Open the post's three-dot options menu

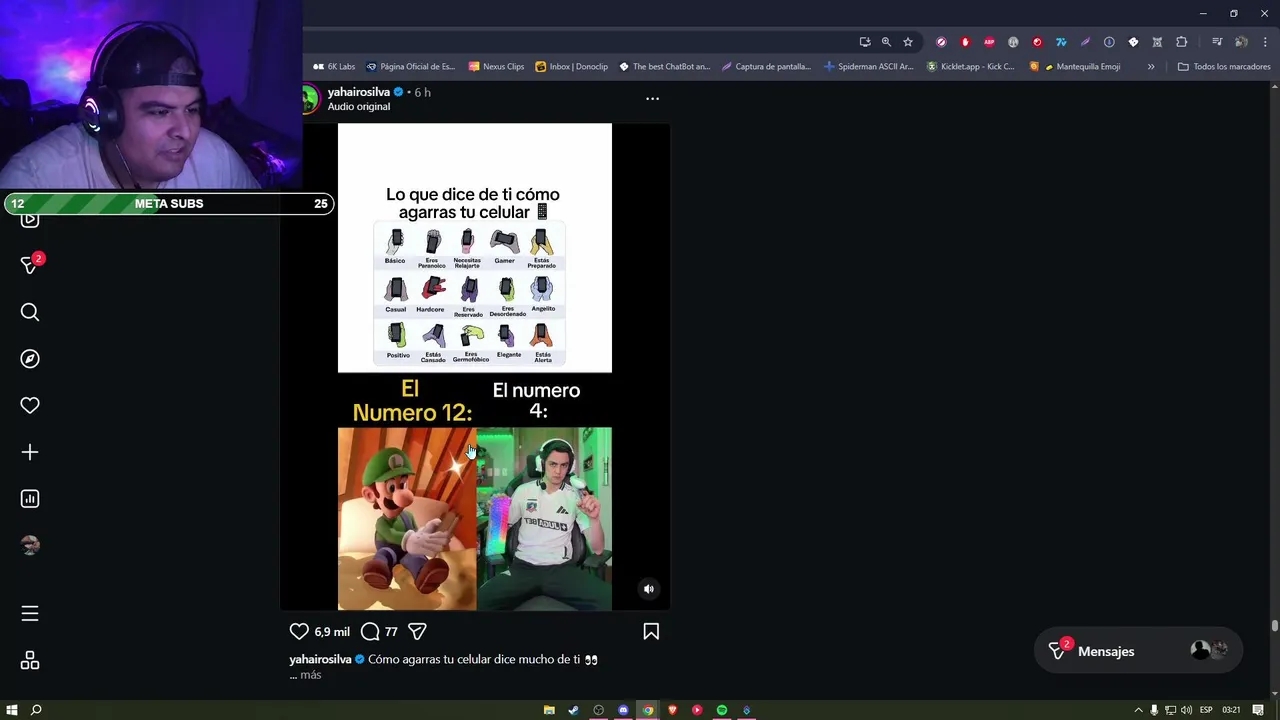tap(652, 98)
